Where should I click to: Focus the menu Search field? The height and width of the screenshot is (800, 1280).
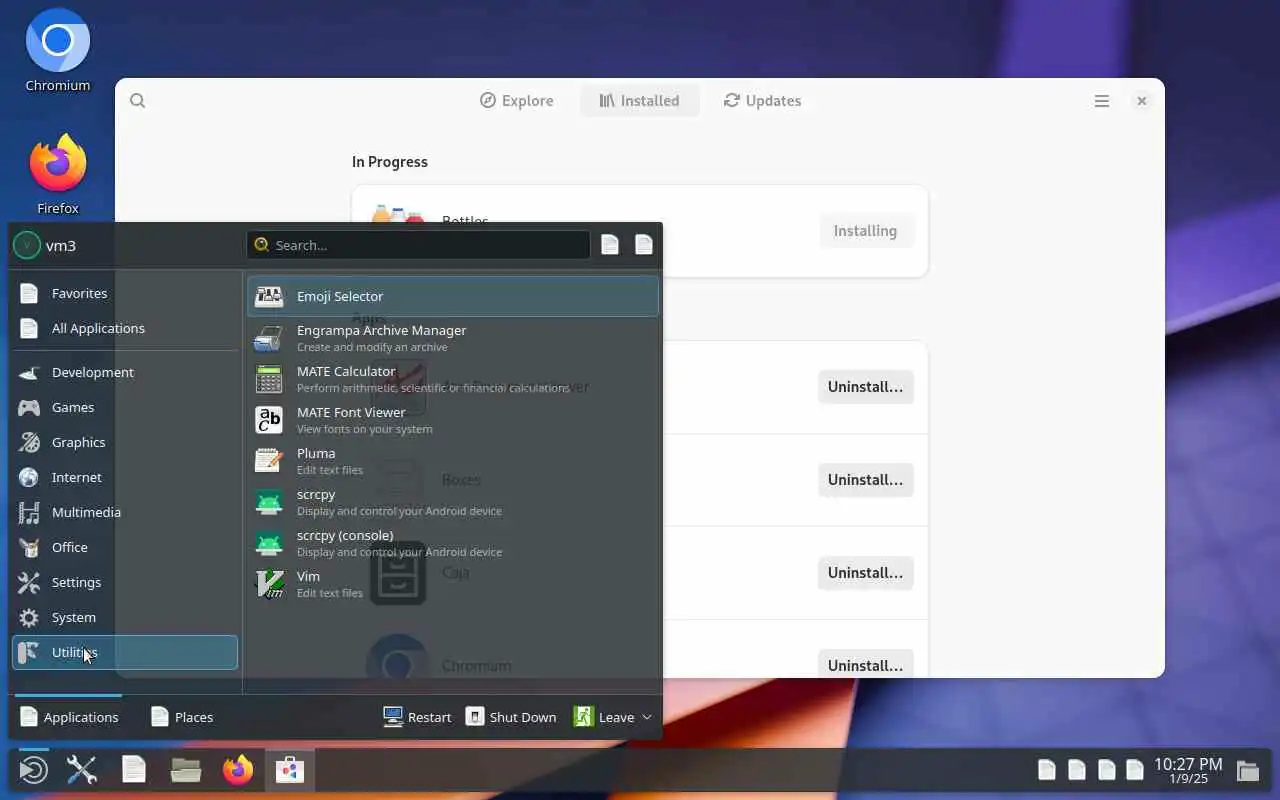[x=418, y=245]
